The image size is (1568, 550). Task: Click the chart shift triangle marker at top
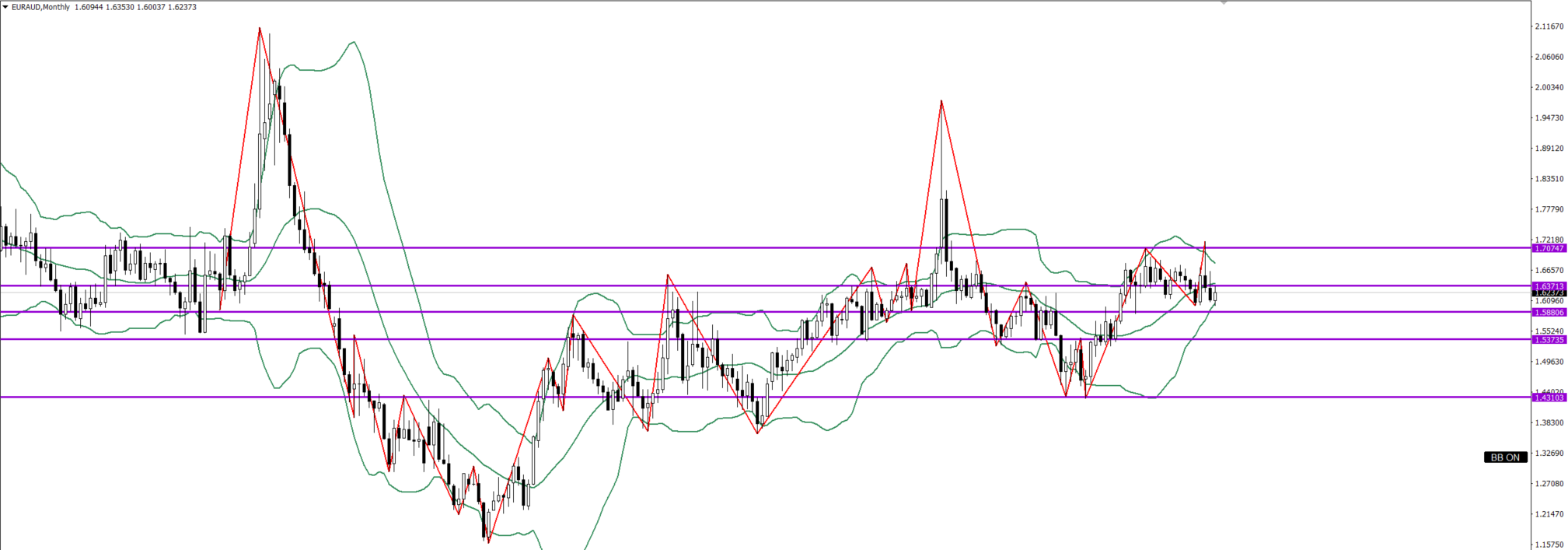point(1224,3)
